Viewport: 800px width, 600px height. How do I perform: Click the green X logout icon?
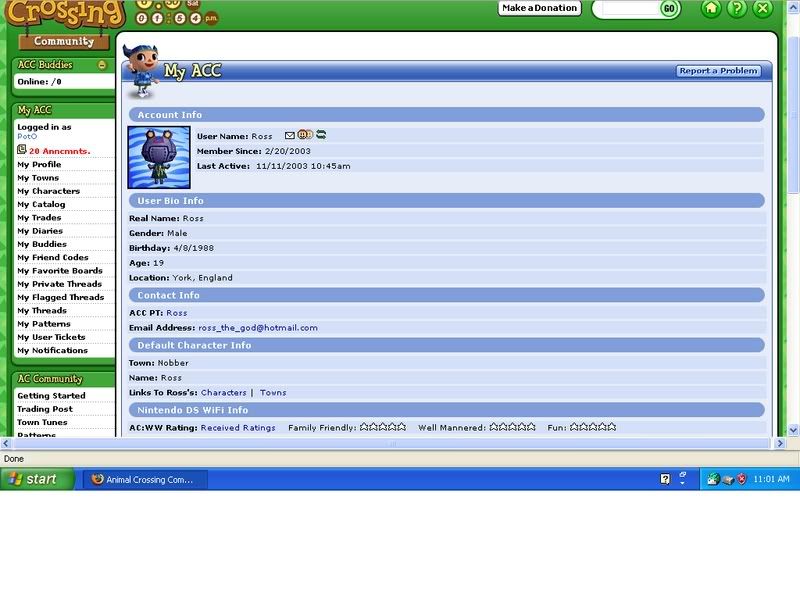click(x=763, y=9)
